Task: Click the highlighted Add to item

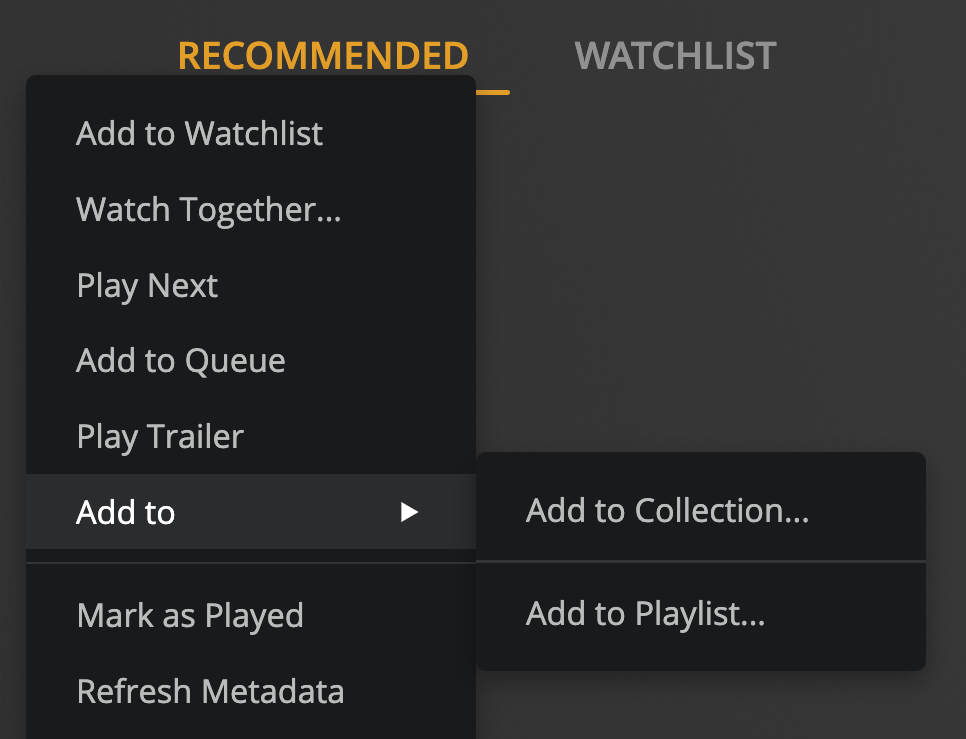Action: [251, 512]
